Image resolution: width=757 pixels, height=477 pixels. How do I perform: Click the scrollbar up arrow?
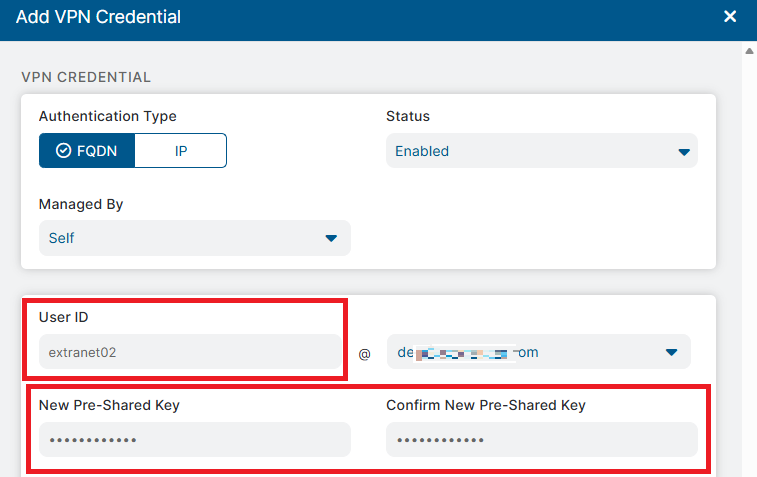749,51
